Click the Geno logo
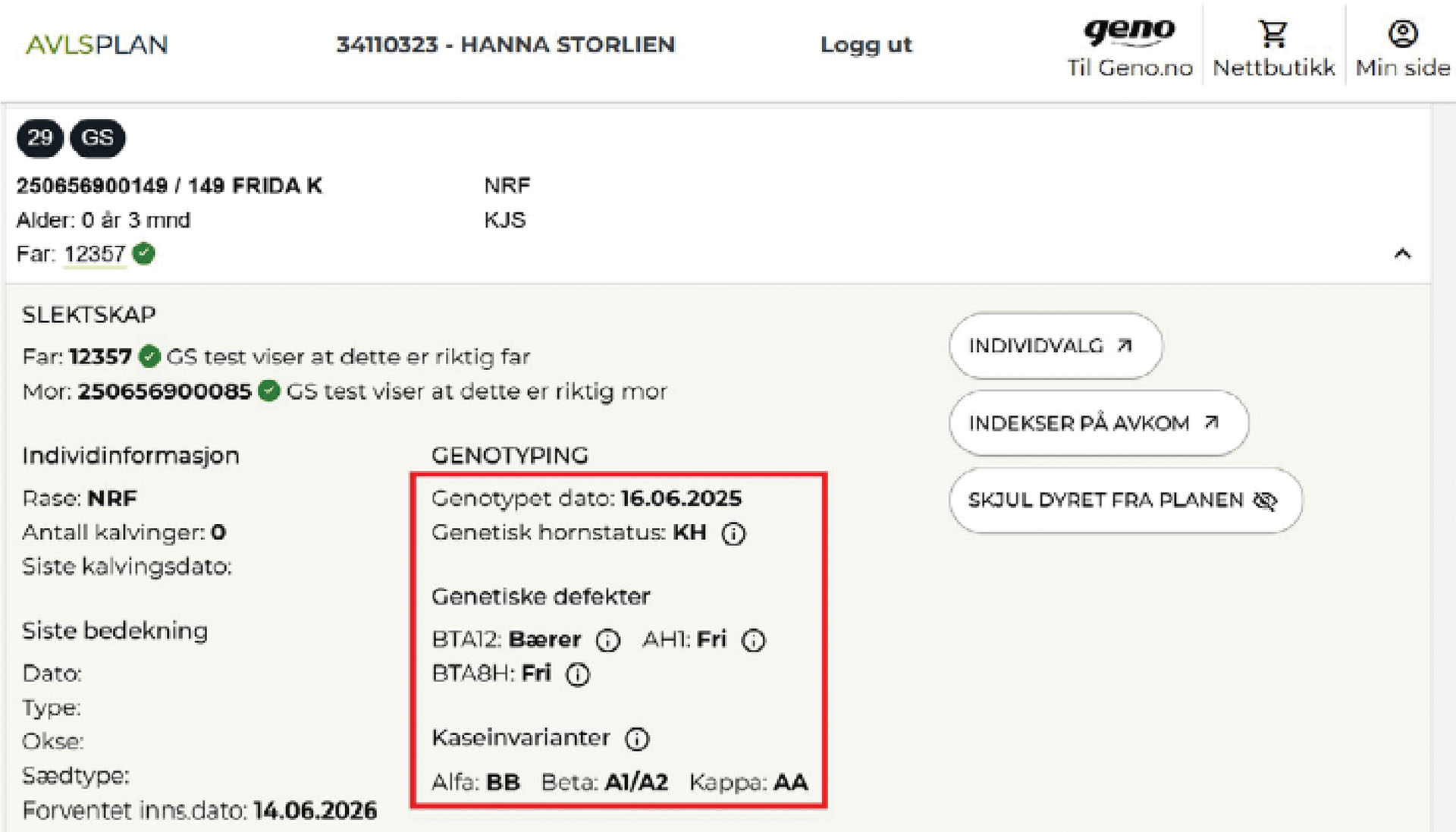Viewport: 1456px width, 832px height. point(1129,32)
